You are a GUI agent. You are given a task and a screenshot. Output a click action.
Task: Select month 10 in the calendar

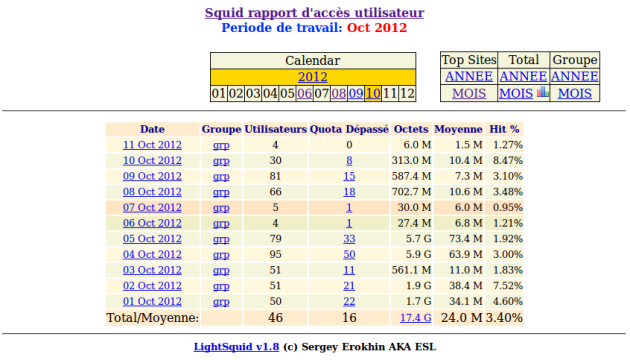coord(373,94)
